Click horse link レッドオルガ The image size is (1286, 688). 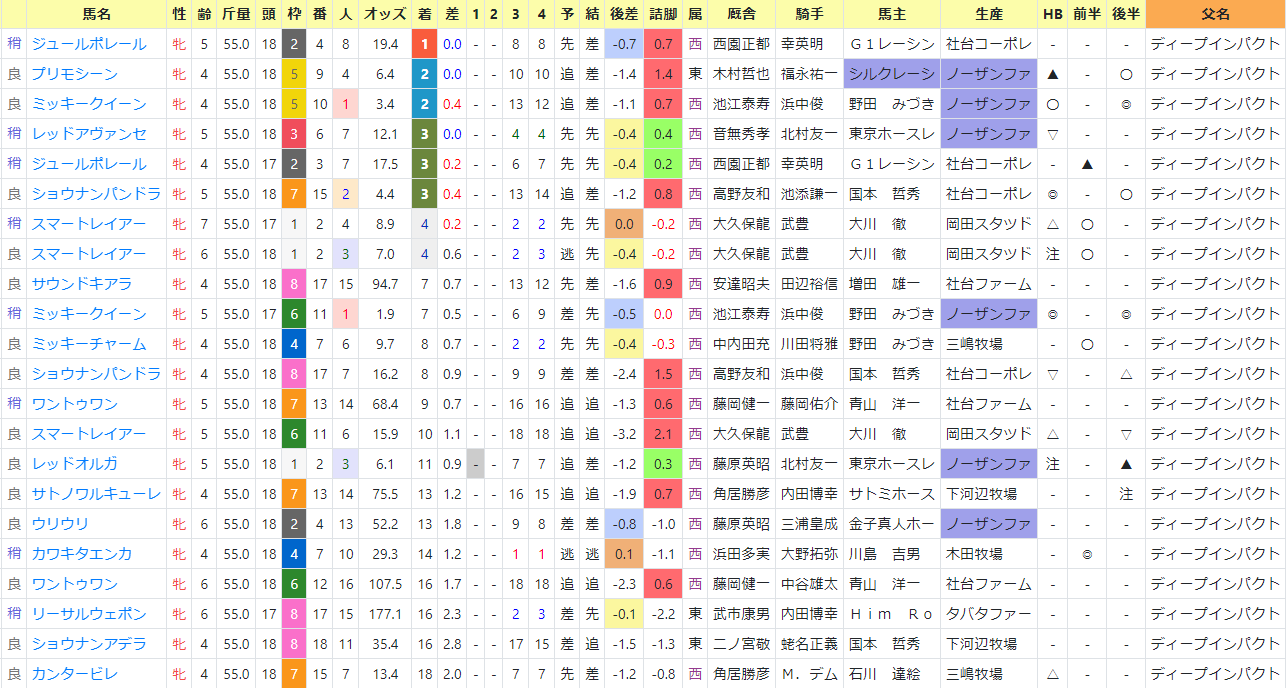click(x=74, y=464)
